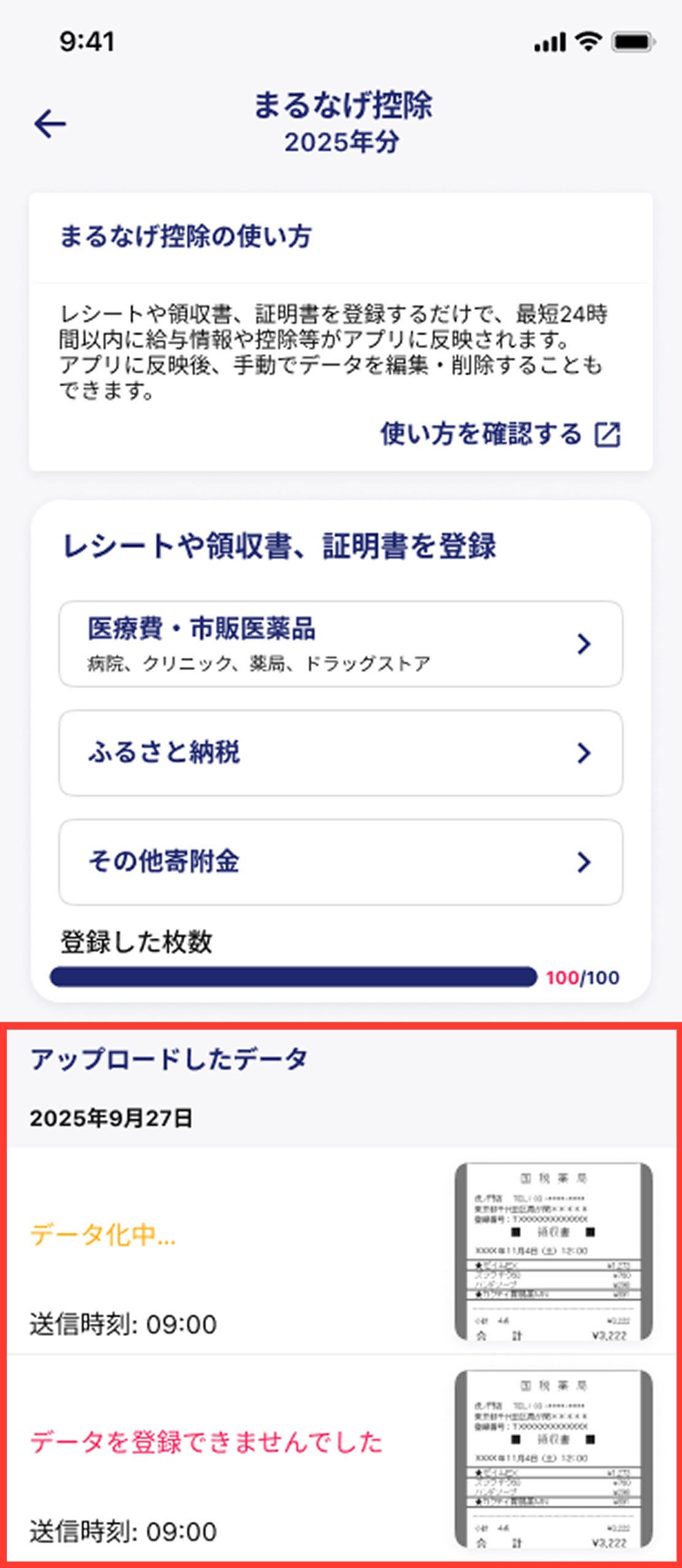Tap the データを登録できませんでした error entry

[x=206, y=1442]
